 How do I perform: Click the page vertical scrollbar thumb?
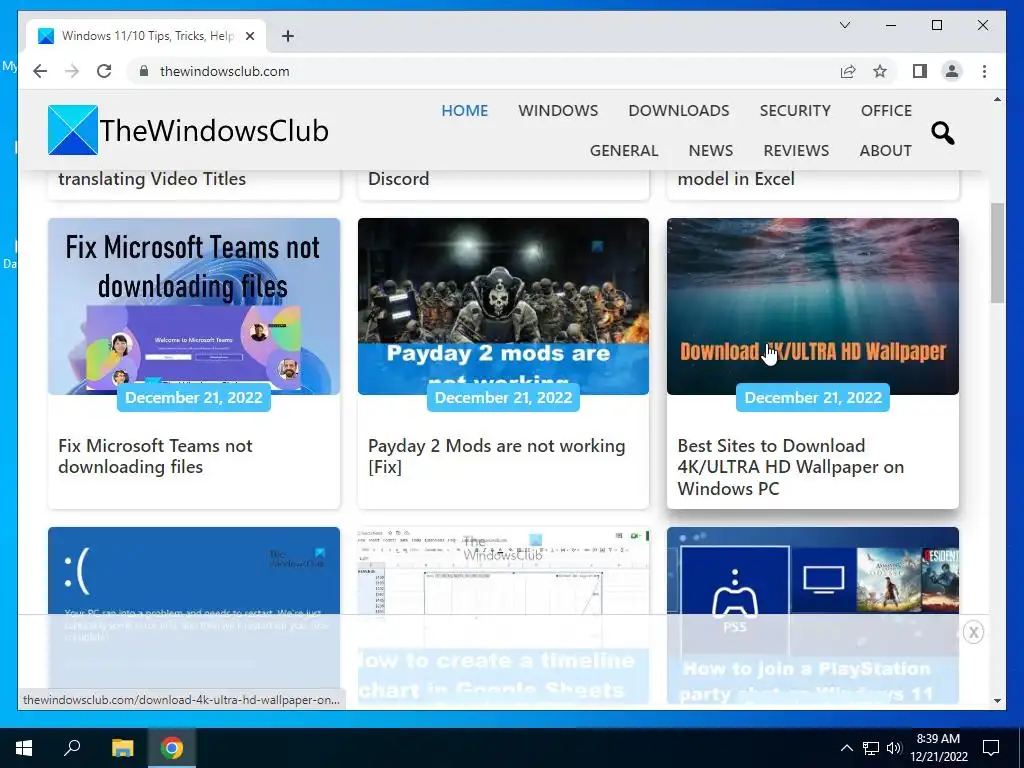[x=997, y=253]
